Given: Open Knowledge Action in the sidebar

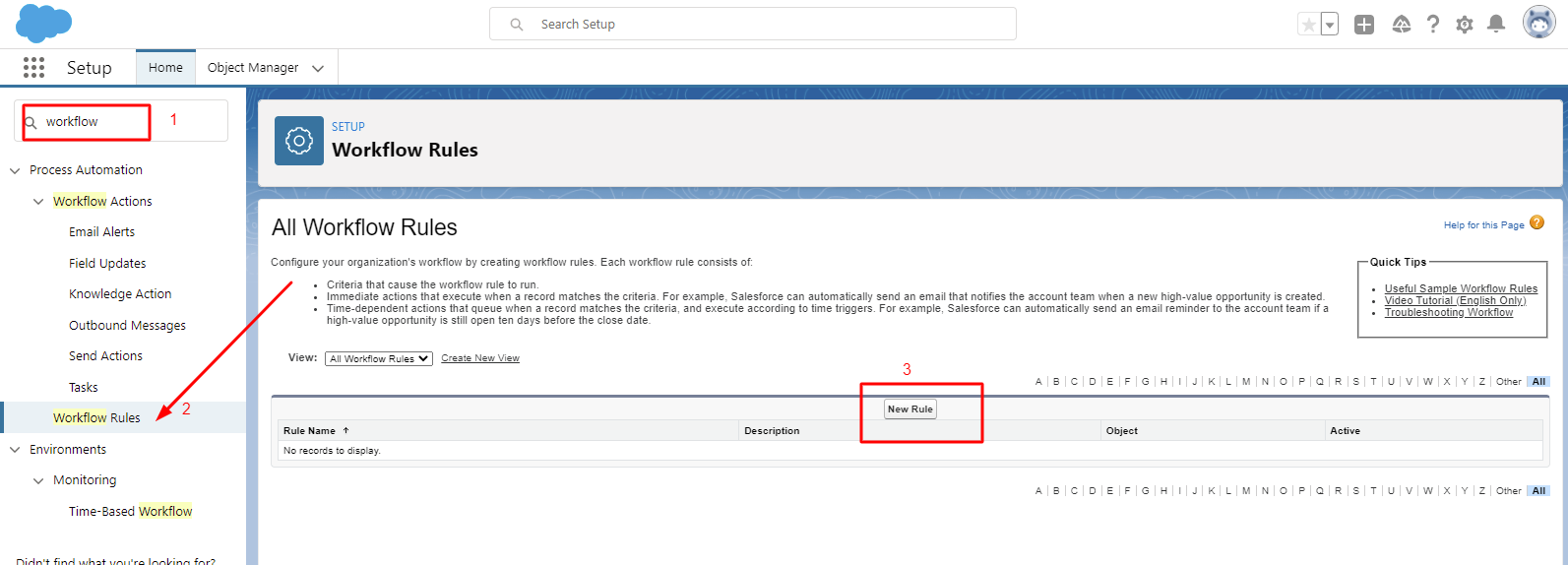Looking at the screenshot, I should point(120,294).
